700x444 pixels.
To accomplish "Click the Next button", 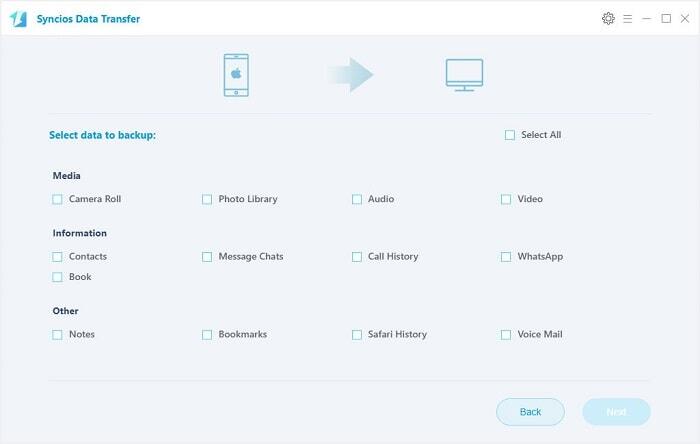I will tap(616, 412).
